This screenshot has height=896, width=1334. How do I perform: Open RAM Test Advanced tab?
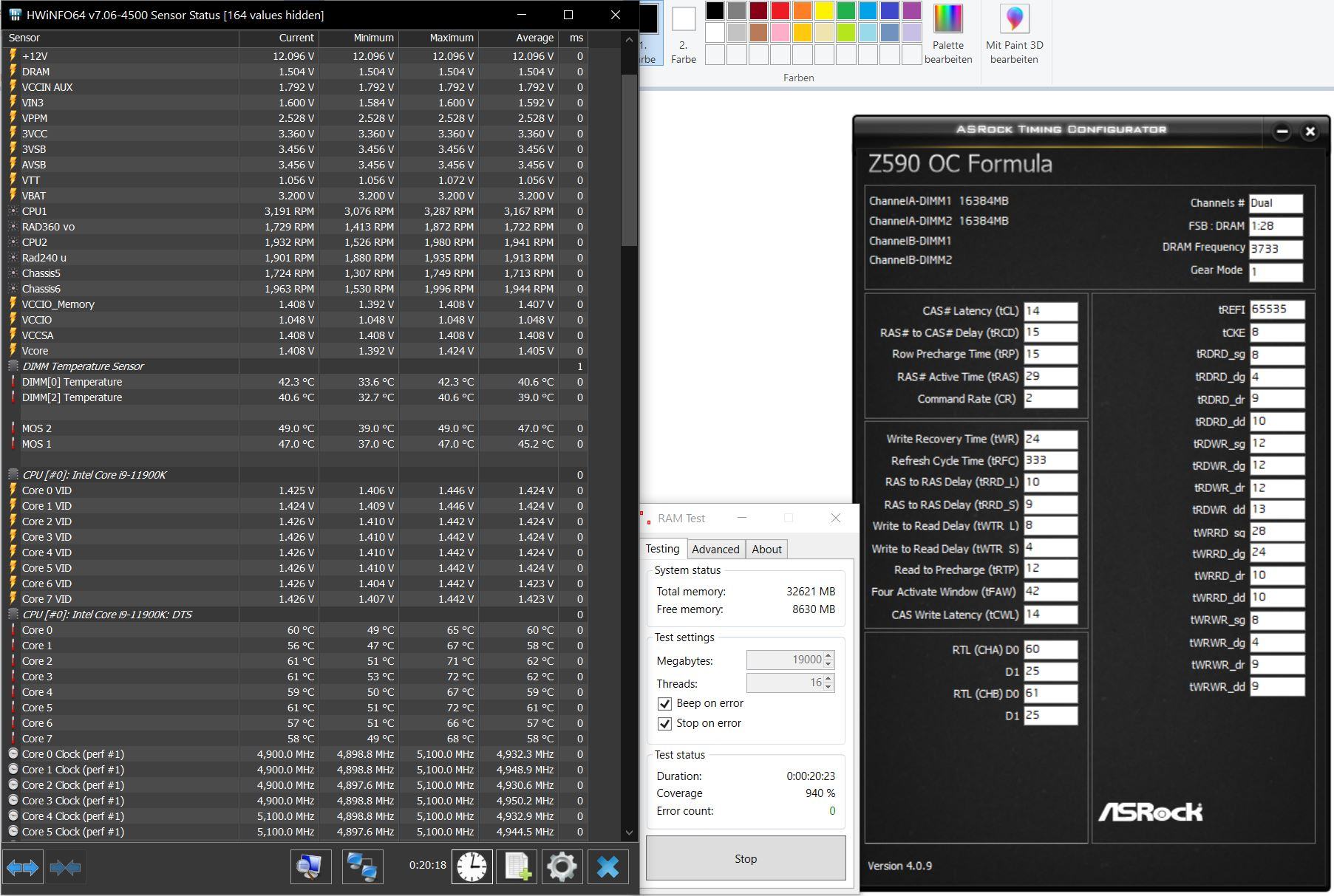715,550
